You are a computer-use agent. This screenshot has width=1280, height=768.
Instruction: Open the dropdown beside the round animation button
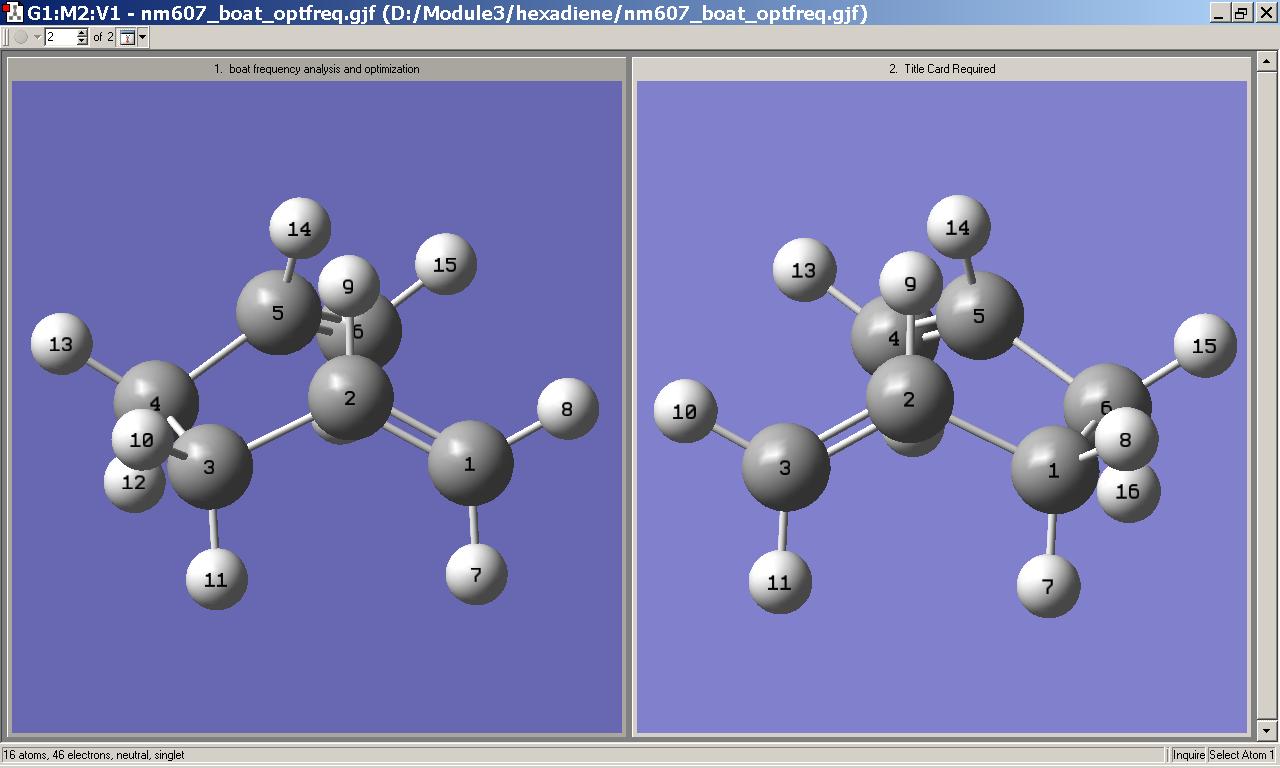37,37
